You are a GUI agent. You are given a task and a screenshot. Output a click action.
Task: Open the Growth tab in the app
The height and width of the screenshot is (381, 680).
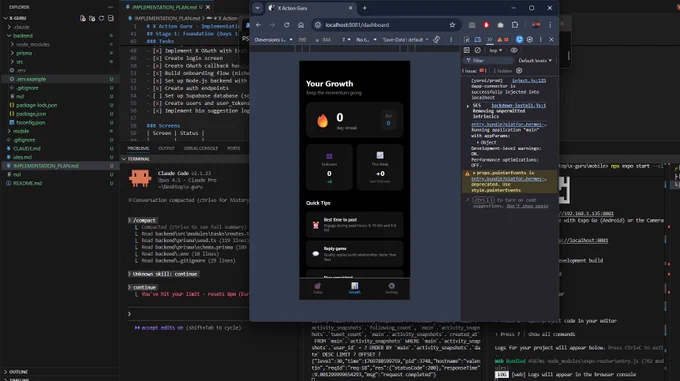point(354,288)
